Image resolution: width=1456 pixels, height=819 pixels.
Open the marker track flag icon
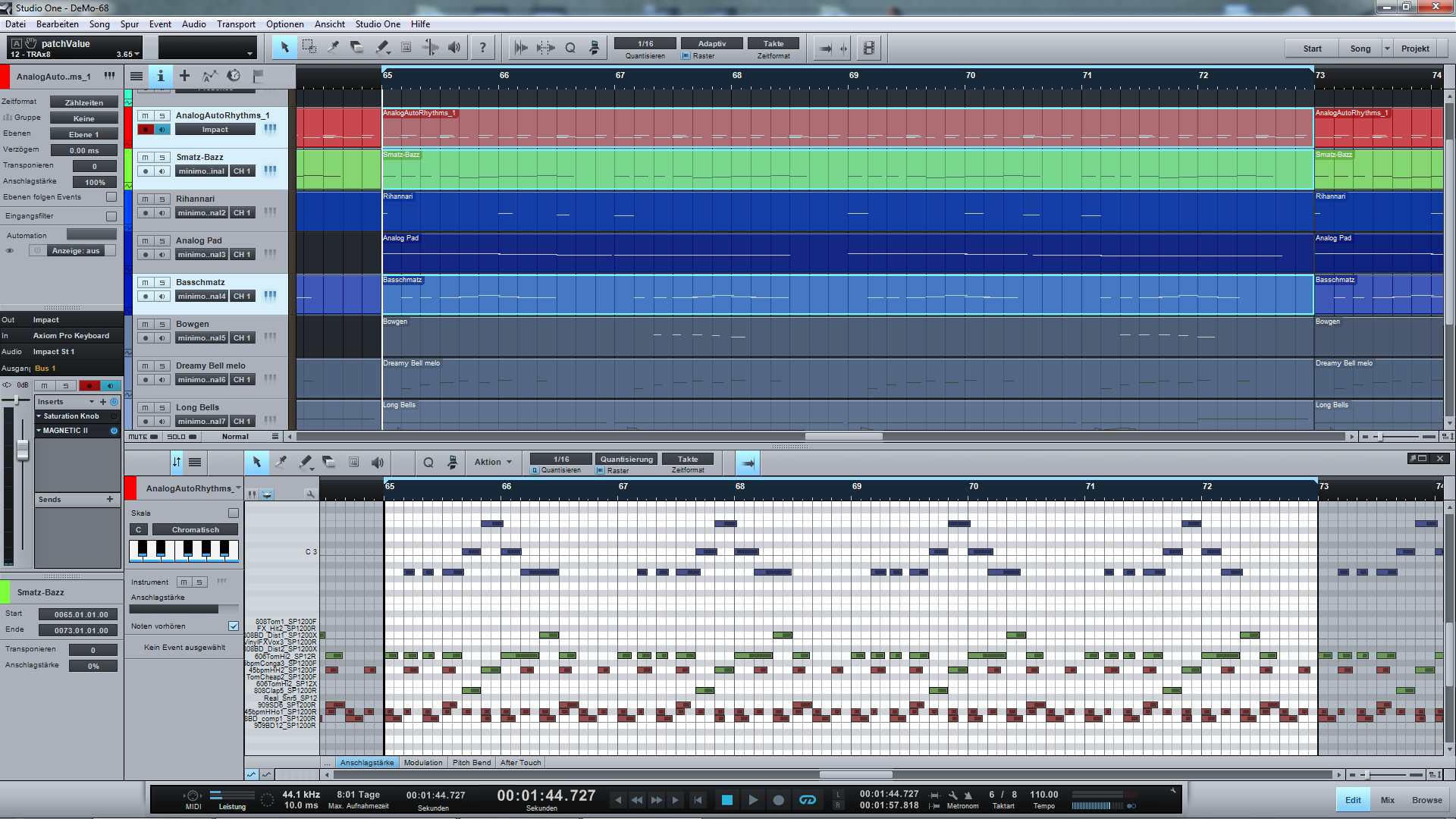point(258,76)
